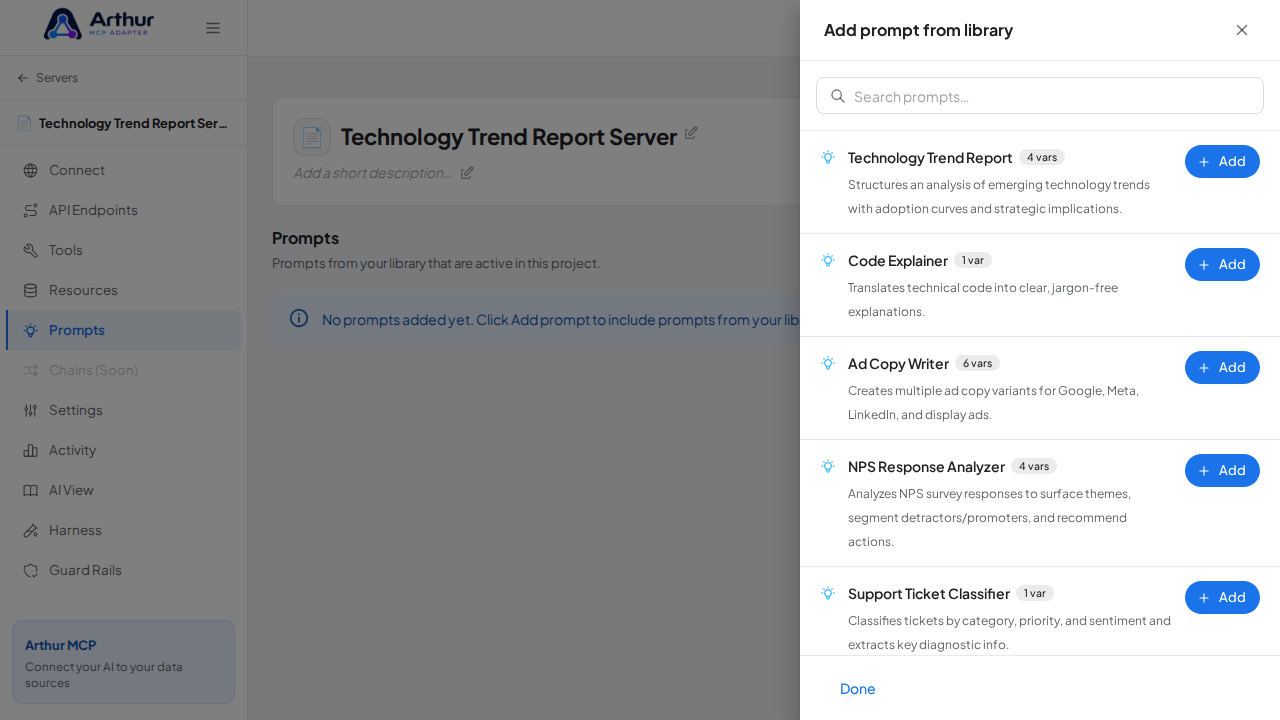Click the 6 vars badge on Ad Copy Writer

977,363
